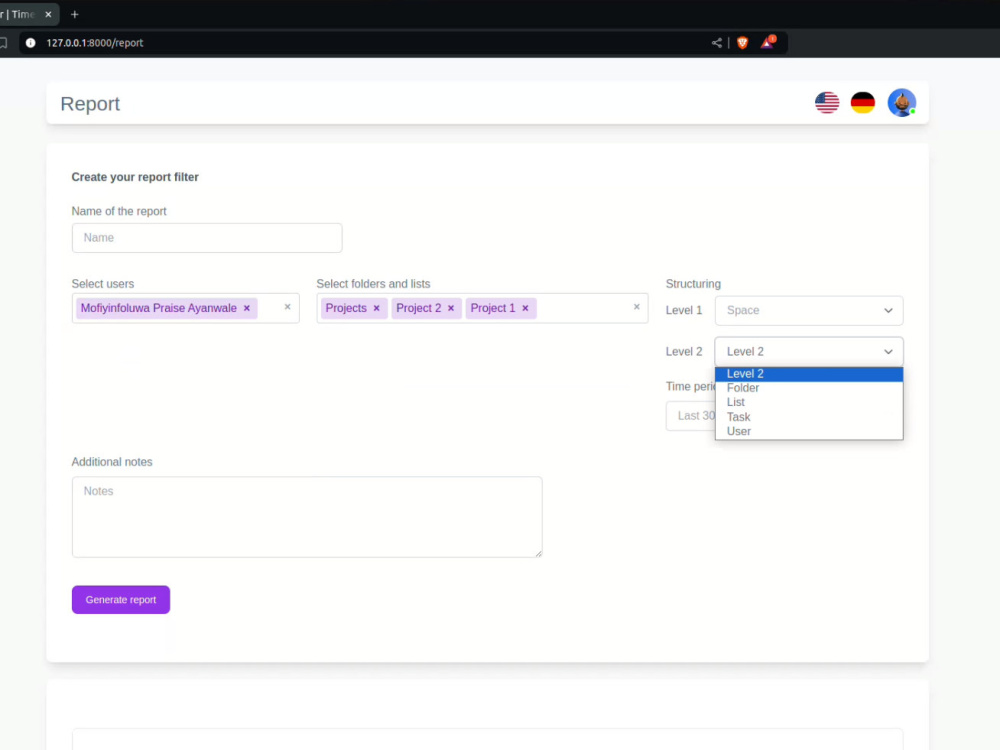Image resolution: width=1000 pixels, height=750 pixels.
Task: Focus the Additional notes textarea
Action: pyautogui.click(x=307, y=517)
